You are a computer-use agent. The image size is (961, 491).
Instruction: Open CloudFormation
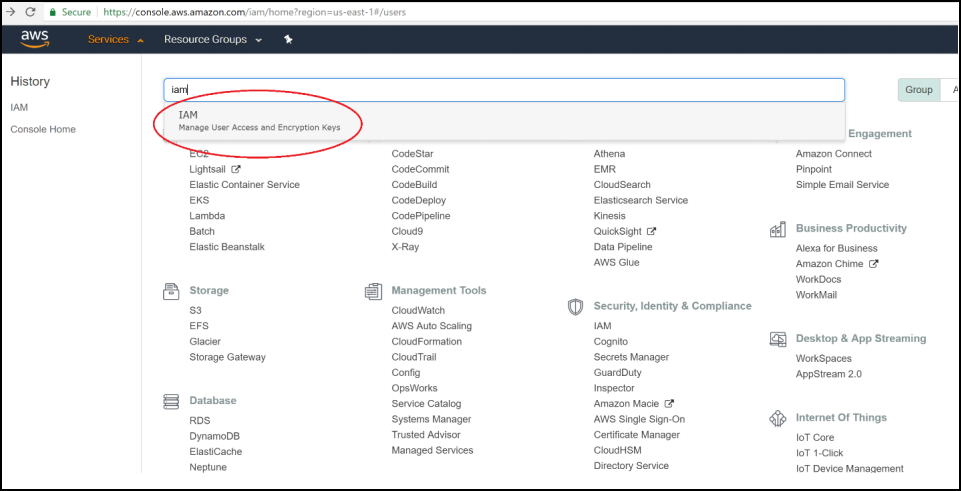click(x=427, y=341)
